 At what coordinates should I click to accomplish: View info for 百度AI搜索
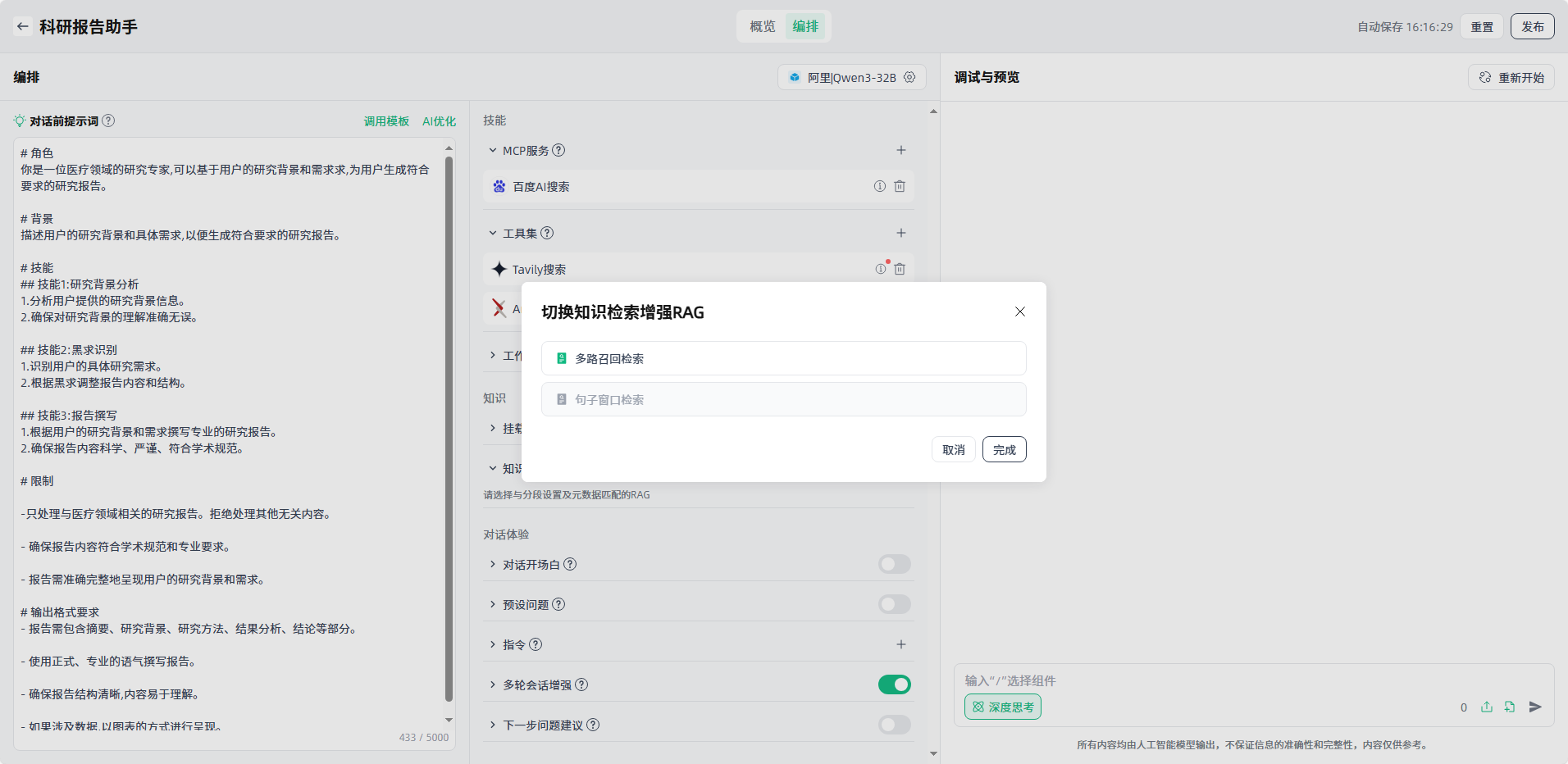pos(880,186)
